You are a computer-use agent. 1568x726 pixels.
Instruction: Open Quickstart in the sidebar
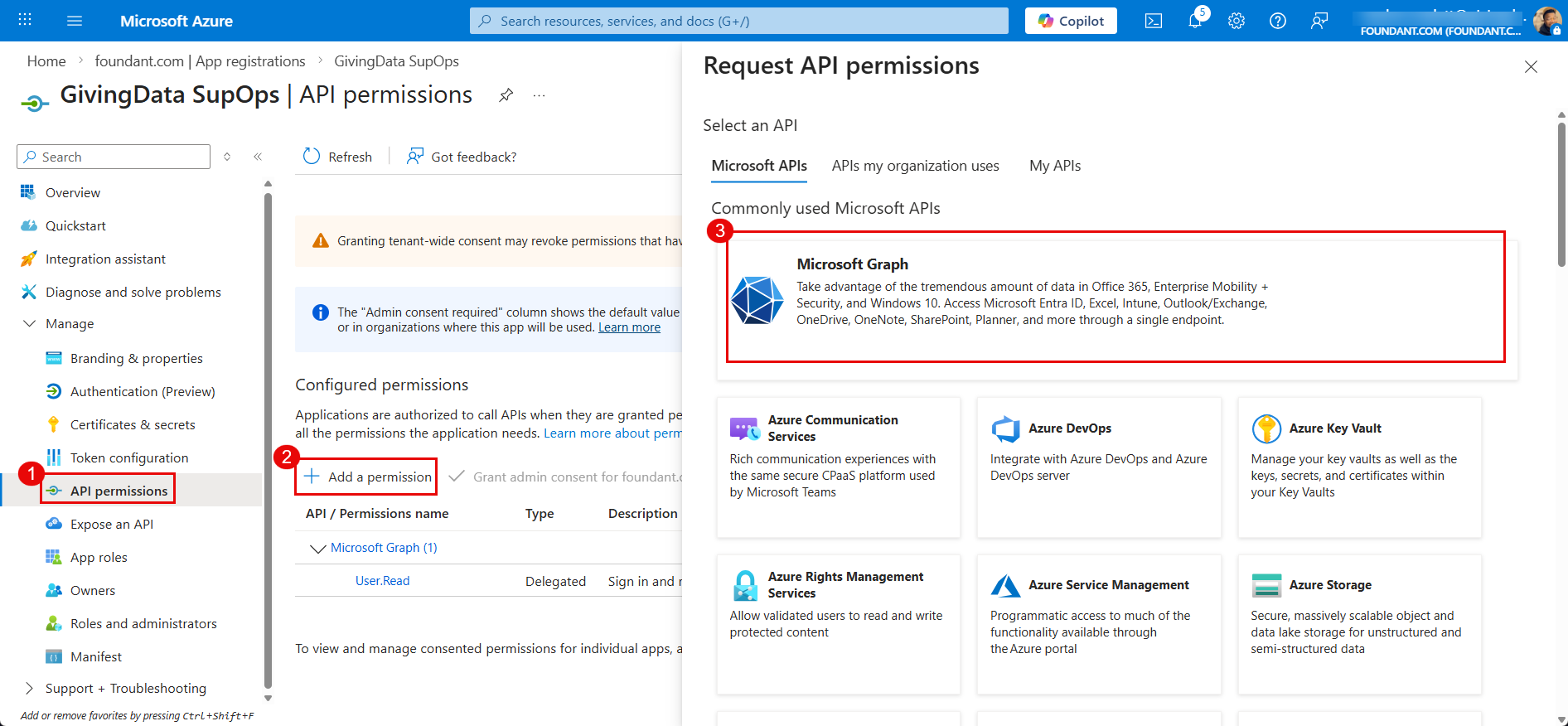75,225
